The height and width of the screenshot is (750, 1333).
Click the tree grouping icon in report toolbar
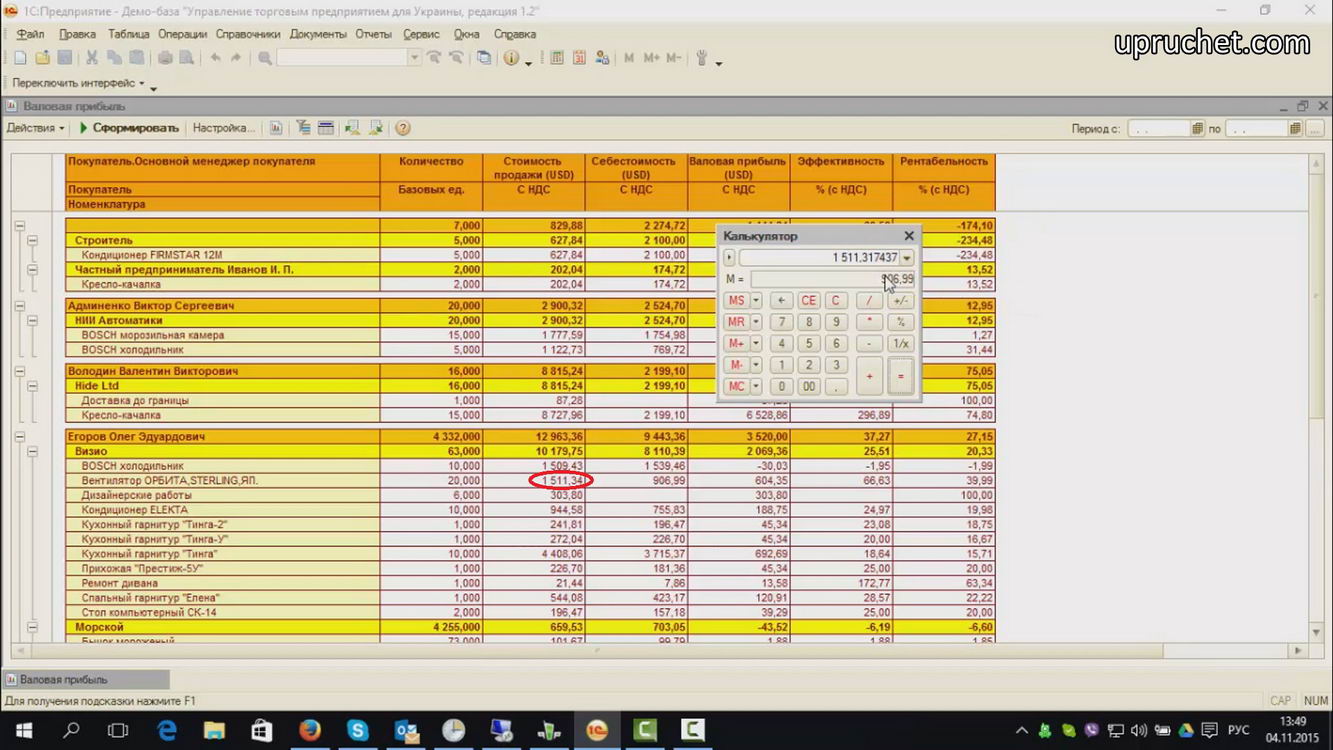(303, 128)
